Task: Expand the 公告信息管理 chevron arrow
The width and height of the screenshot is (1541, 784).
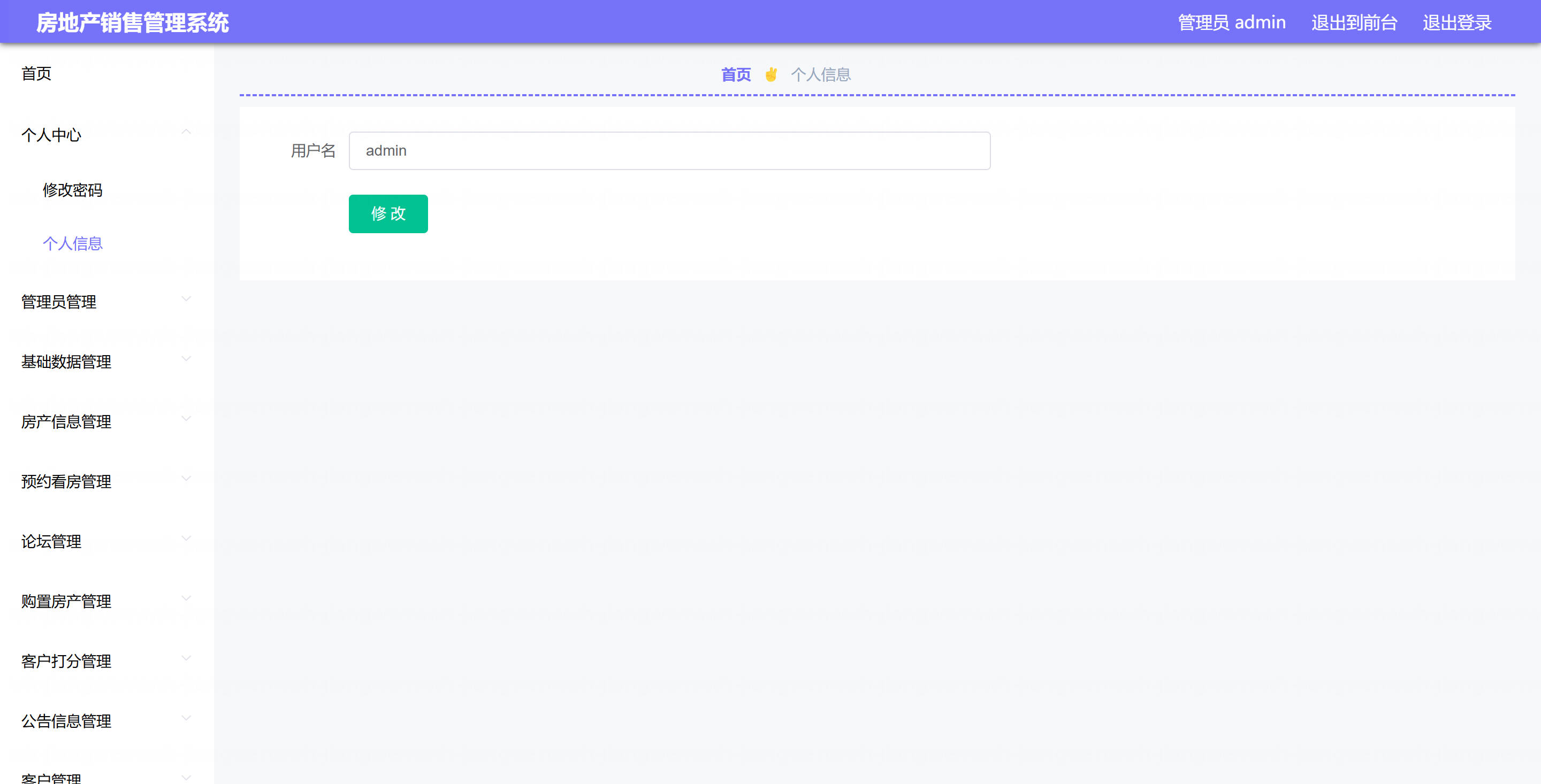Action: click(186, 718)
